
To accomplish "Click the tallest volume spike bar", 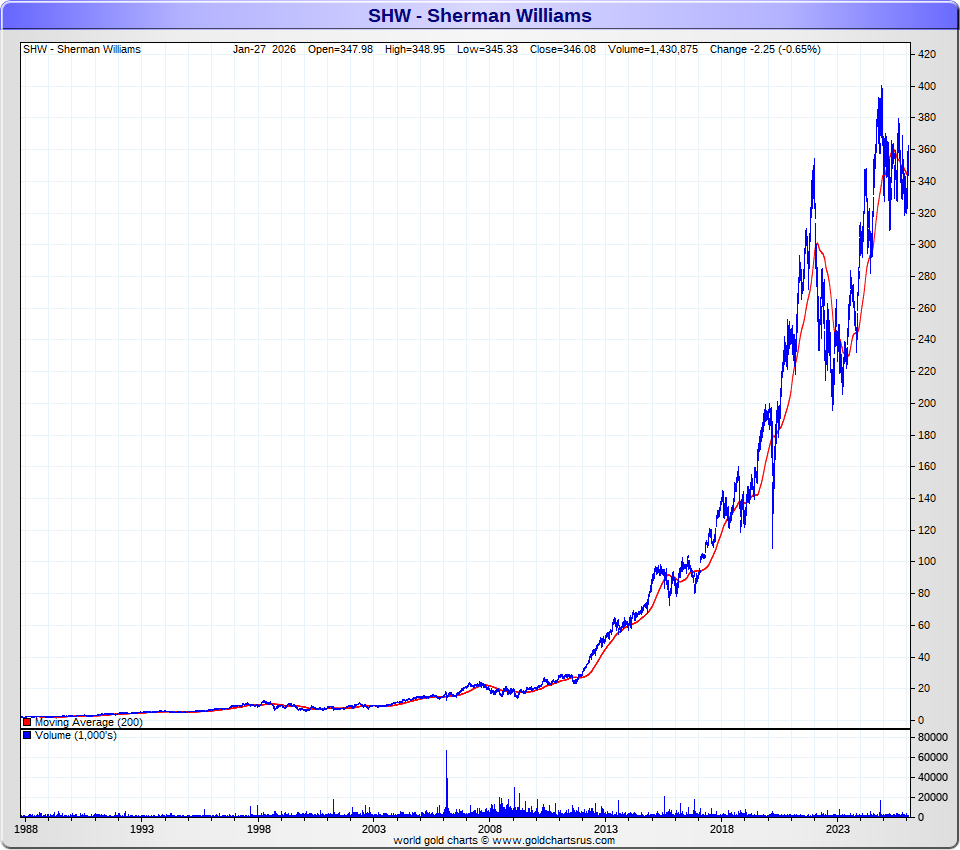I will (446, 780).
